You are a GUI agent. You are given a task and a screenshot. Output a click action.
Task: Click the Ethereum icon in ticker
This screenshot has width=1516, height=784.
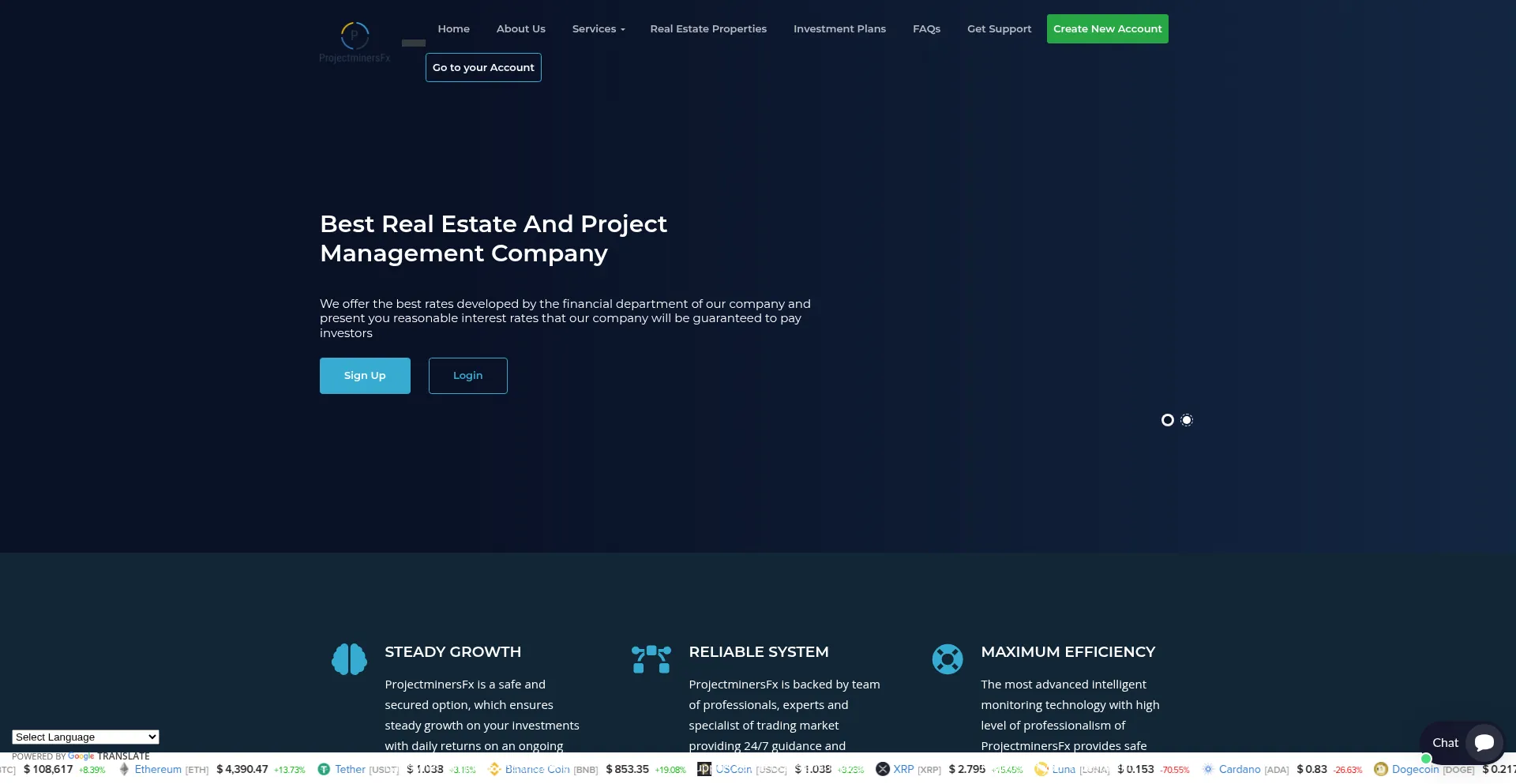pos(124,769)
